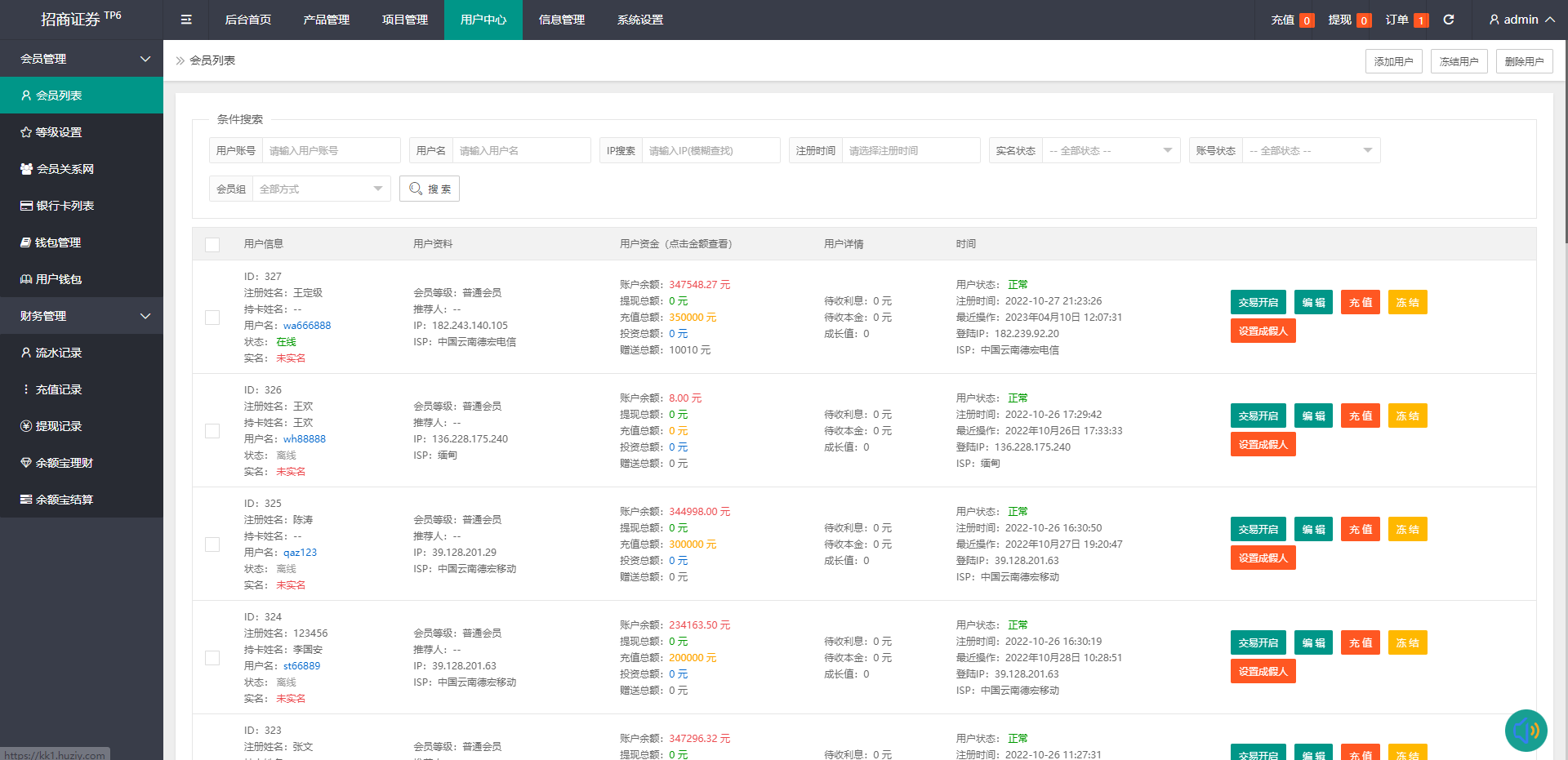Open username link wa666888

[x=307, y=326]
